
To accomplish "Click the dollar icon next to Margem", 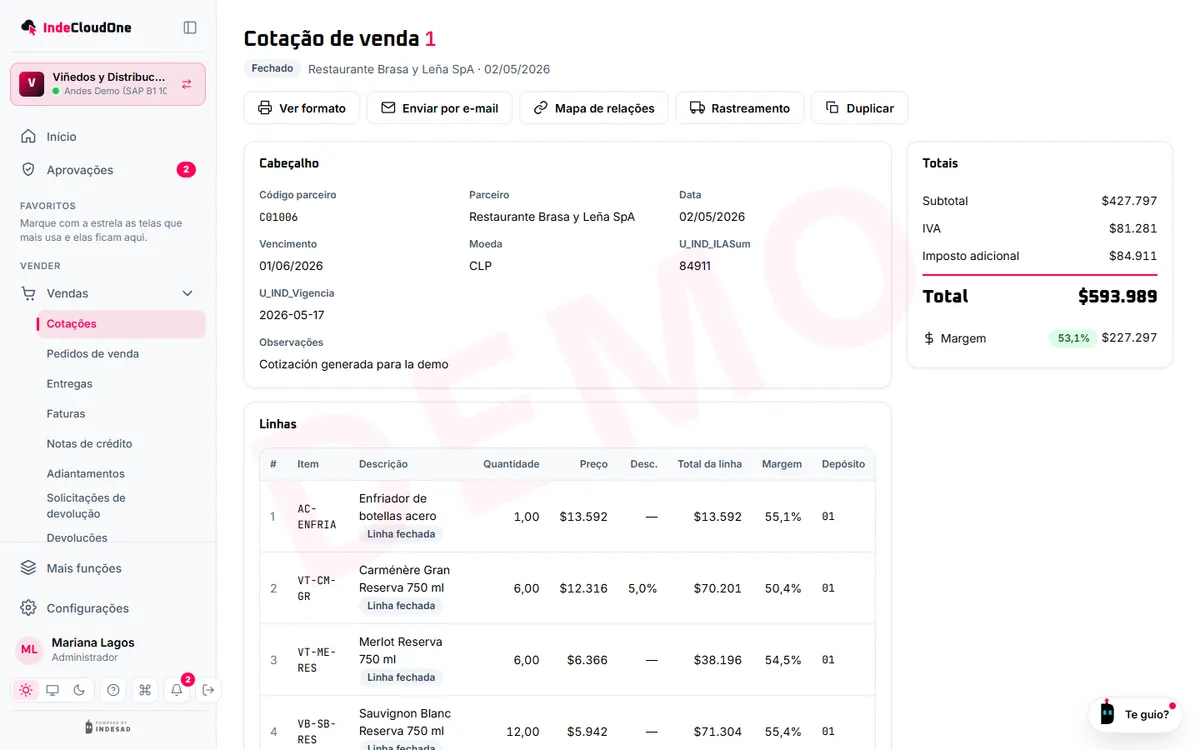I will tap(929, 339).
